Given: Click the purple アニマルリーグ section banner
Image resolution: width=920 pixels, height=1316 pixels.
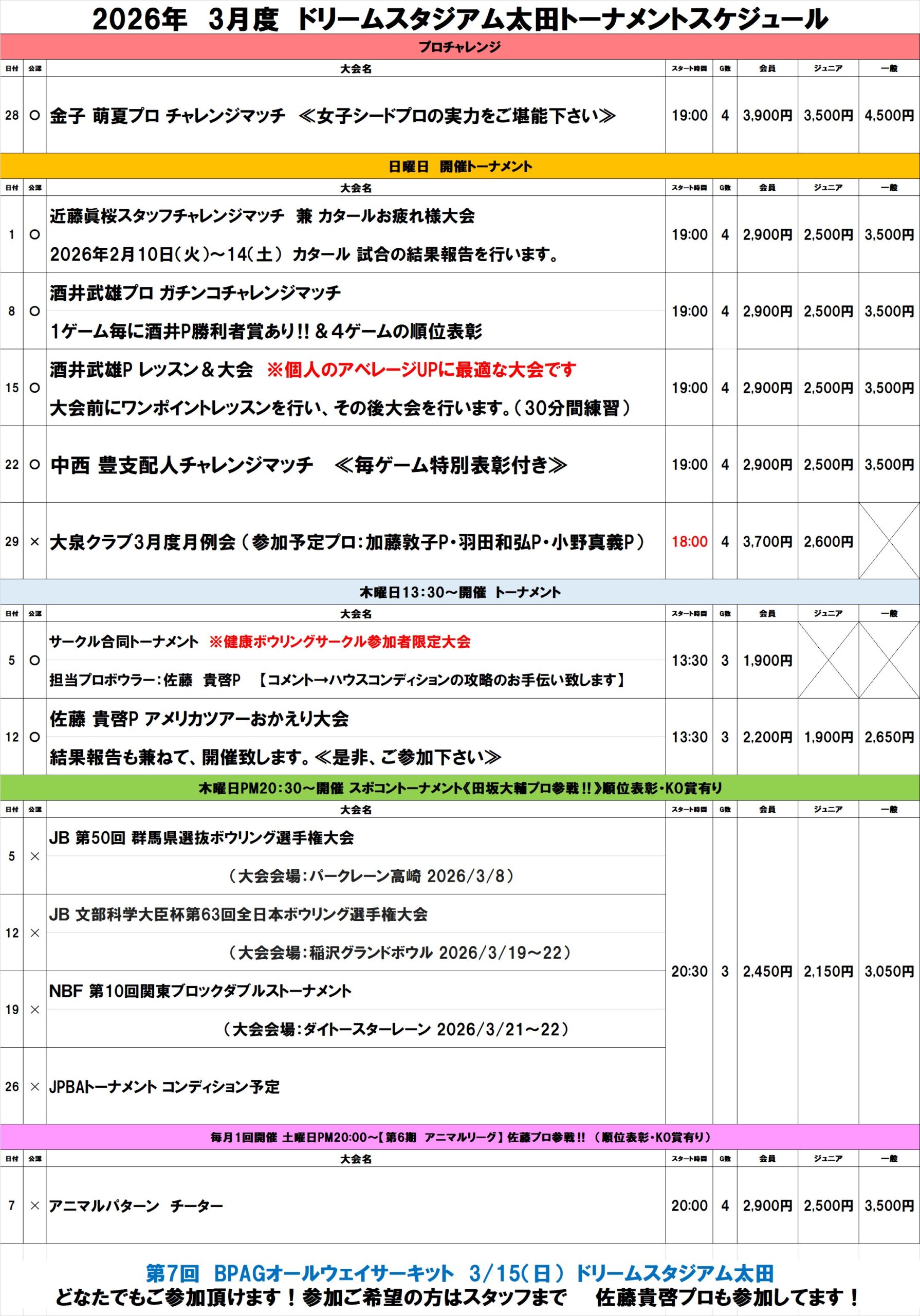Looking at the screenshot, I should coord(459,1137).
